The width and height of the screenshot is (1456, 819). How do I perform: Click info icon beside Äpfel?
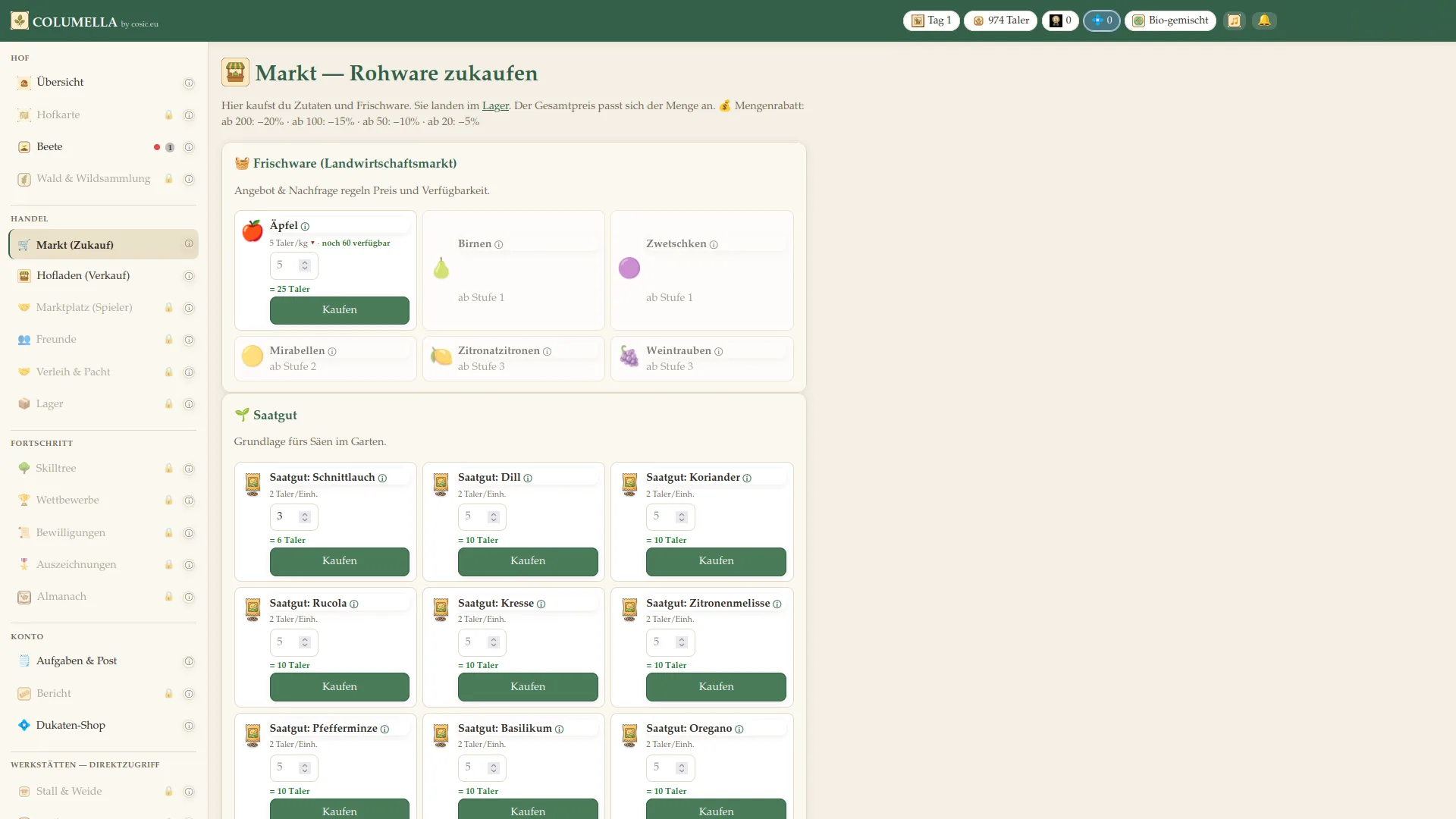pyautogui.click(x=305, y=226)
